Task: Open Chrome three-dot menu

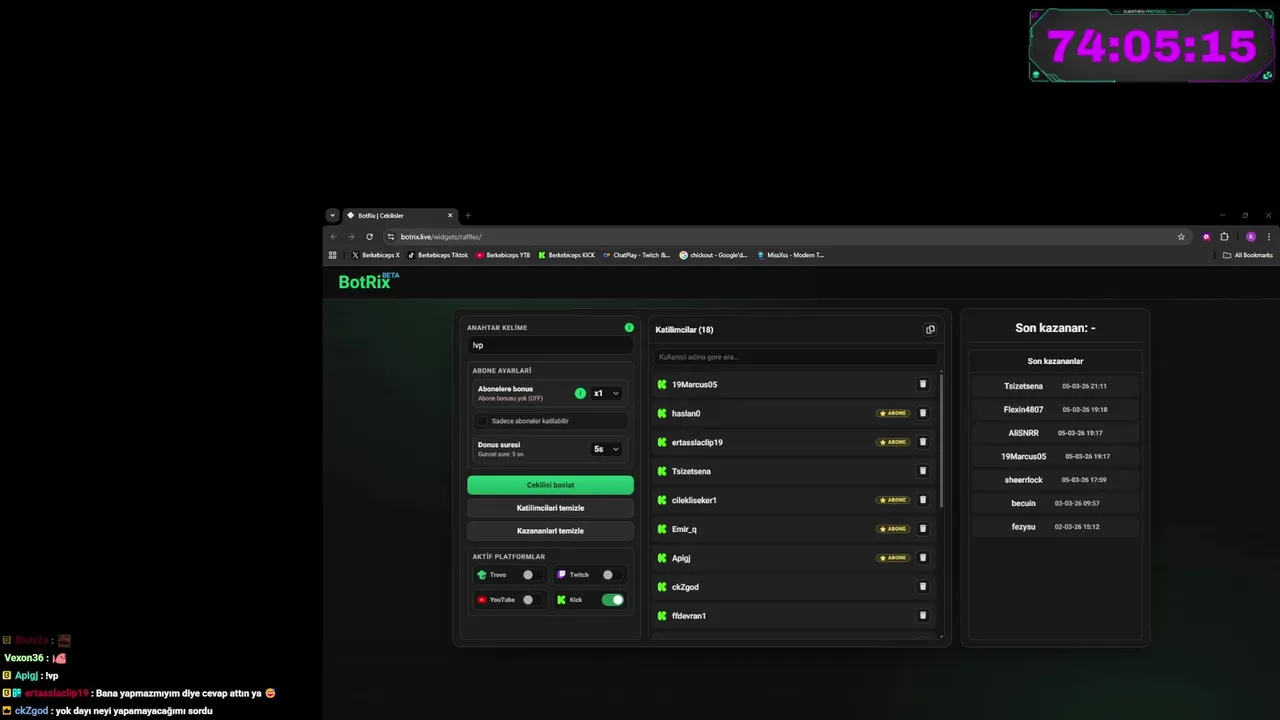Action: 1269,237
